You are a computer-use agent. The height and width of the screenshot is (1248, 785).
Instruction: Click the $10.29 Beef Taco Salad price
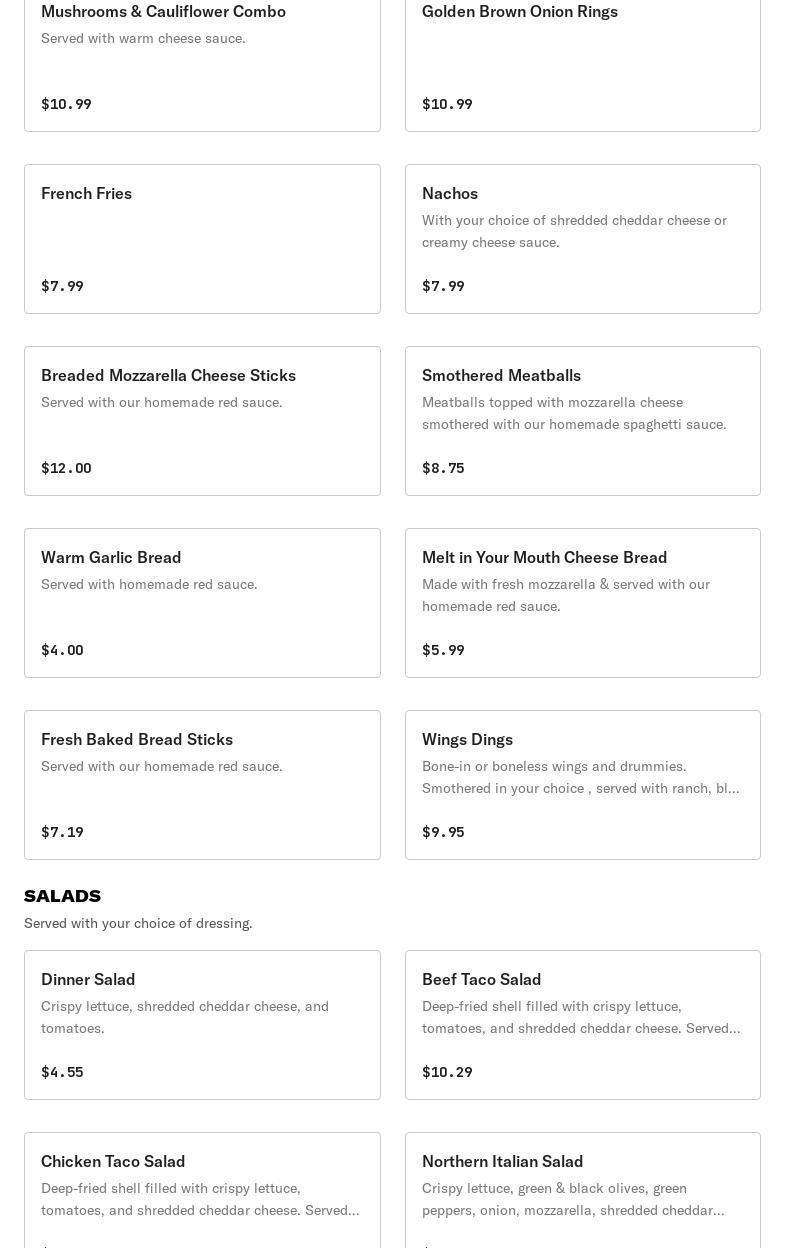(447, 1072)
